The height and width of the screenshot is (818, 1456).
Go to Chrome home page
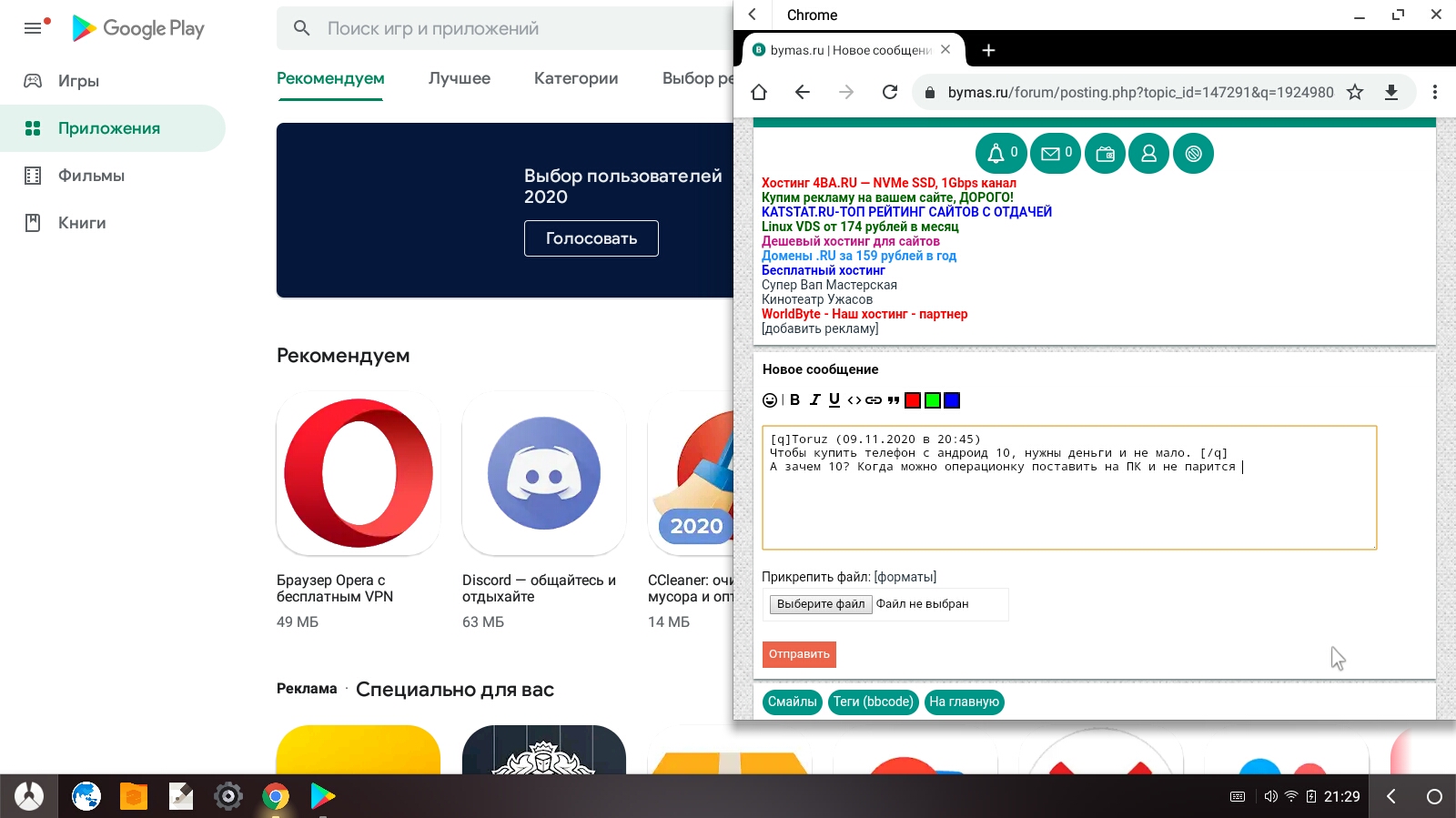759,92
